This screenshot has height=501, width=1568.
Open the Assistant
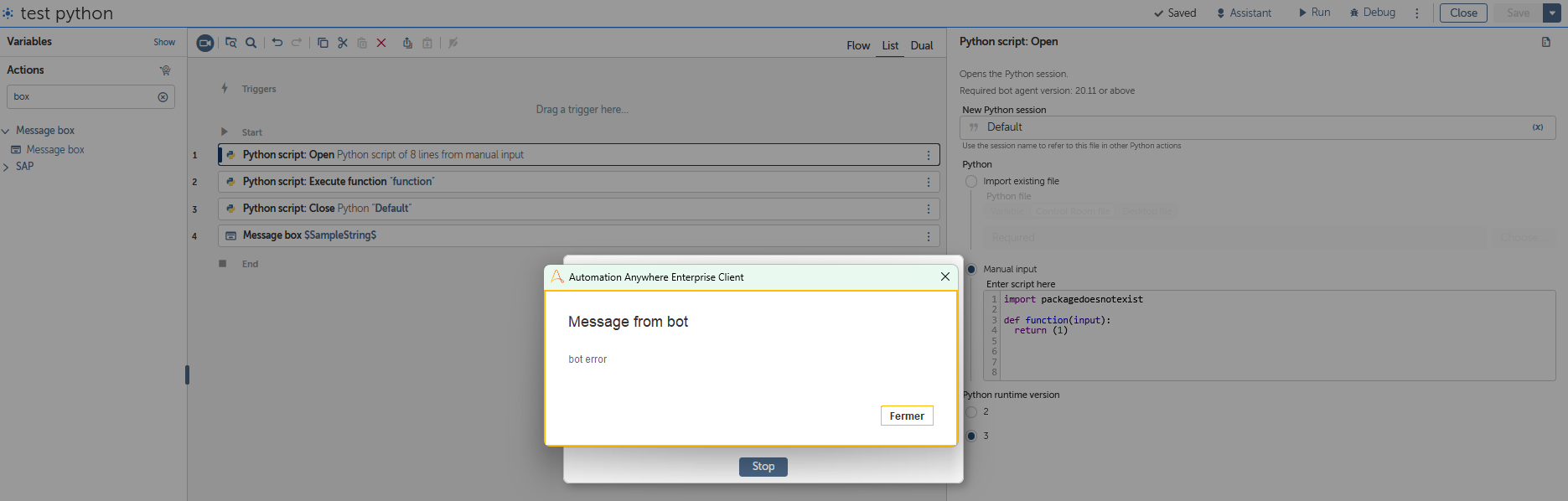tap(1245, 13)
